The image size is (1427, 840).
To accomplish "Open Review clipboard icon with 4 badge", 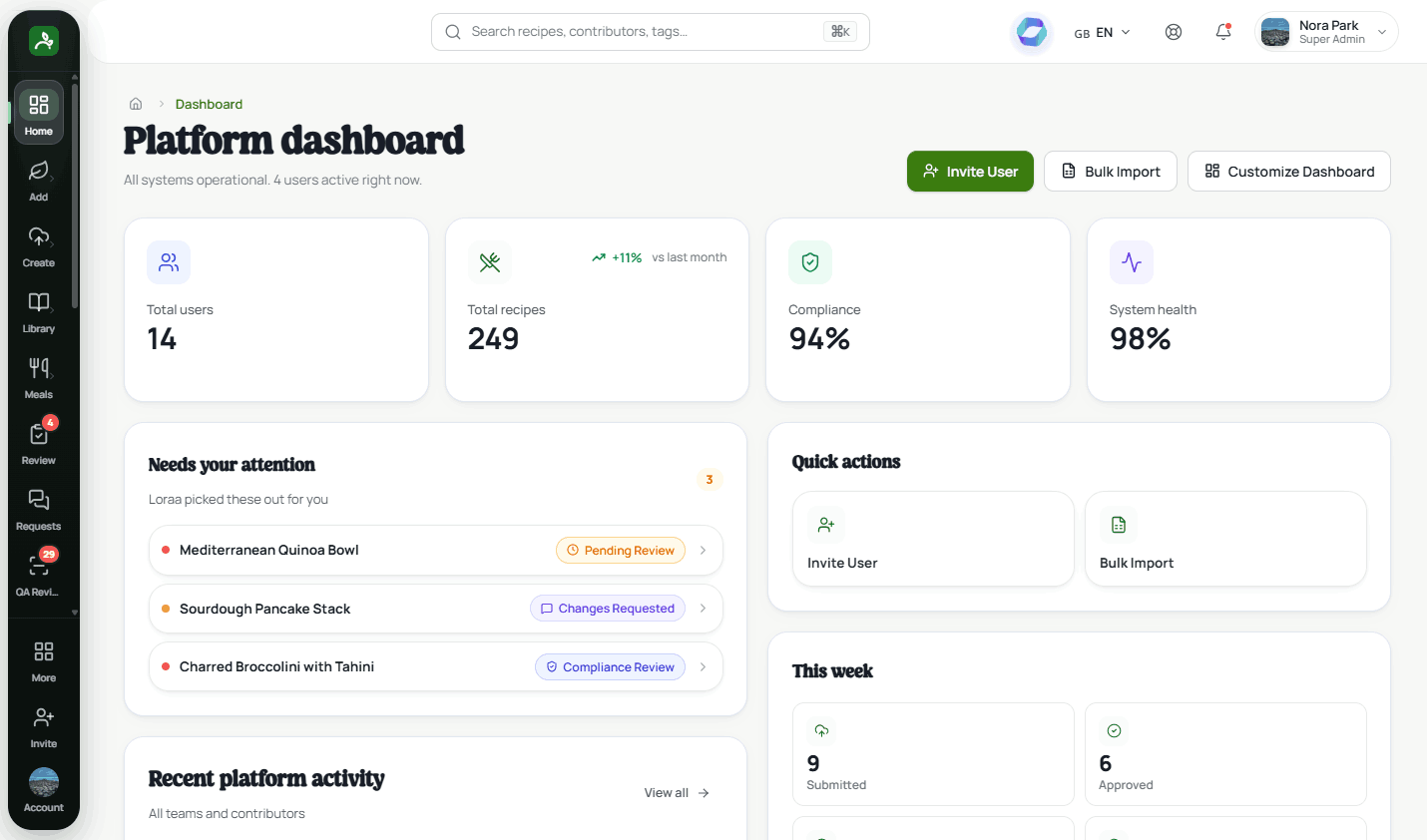I will point(39,434).
